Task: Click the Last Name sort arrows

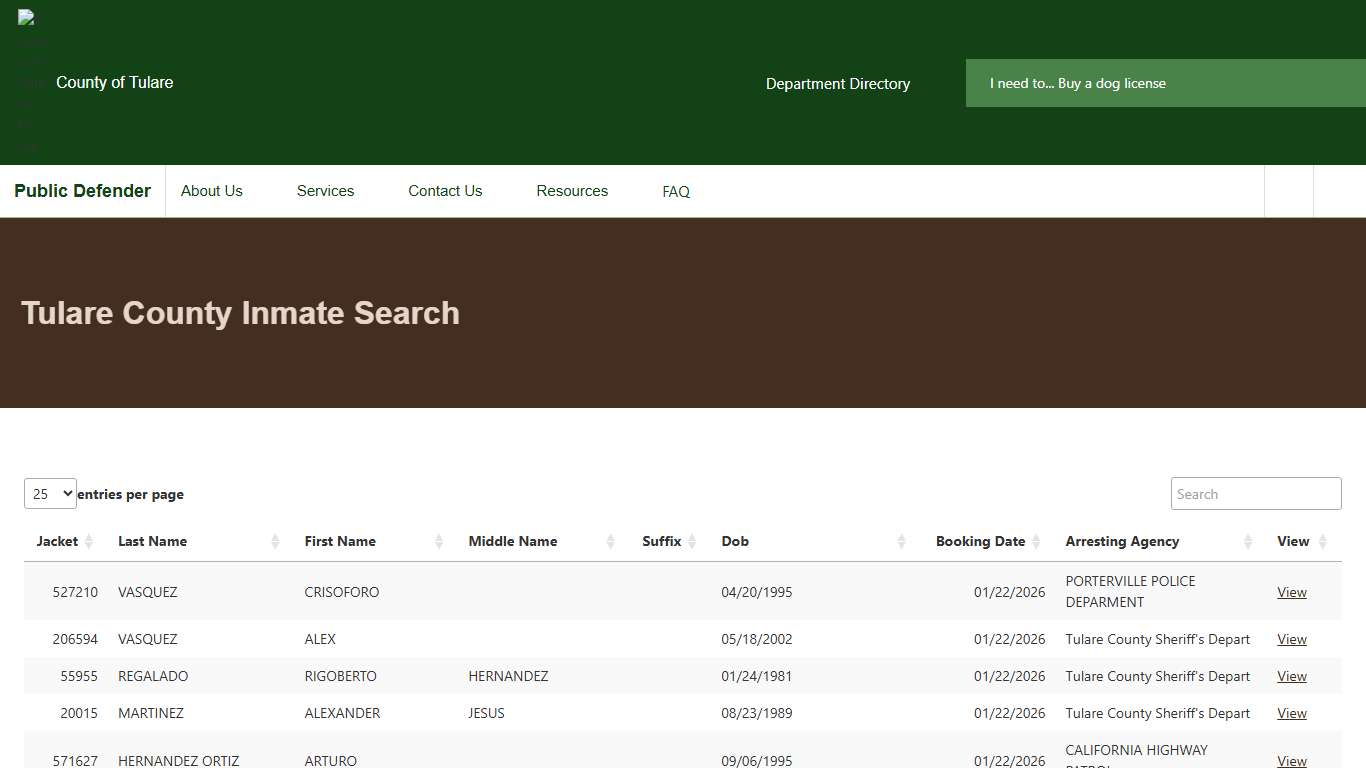Action: [277, 541]
